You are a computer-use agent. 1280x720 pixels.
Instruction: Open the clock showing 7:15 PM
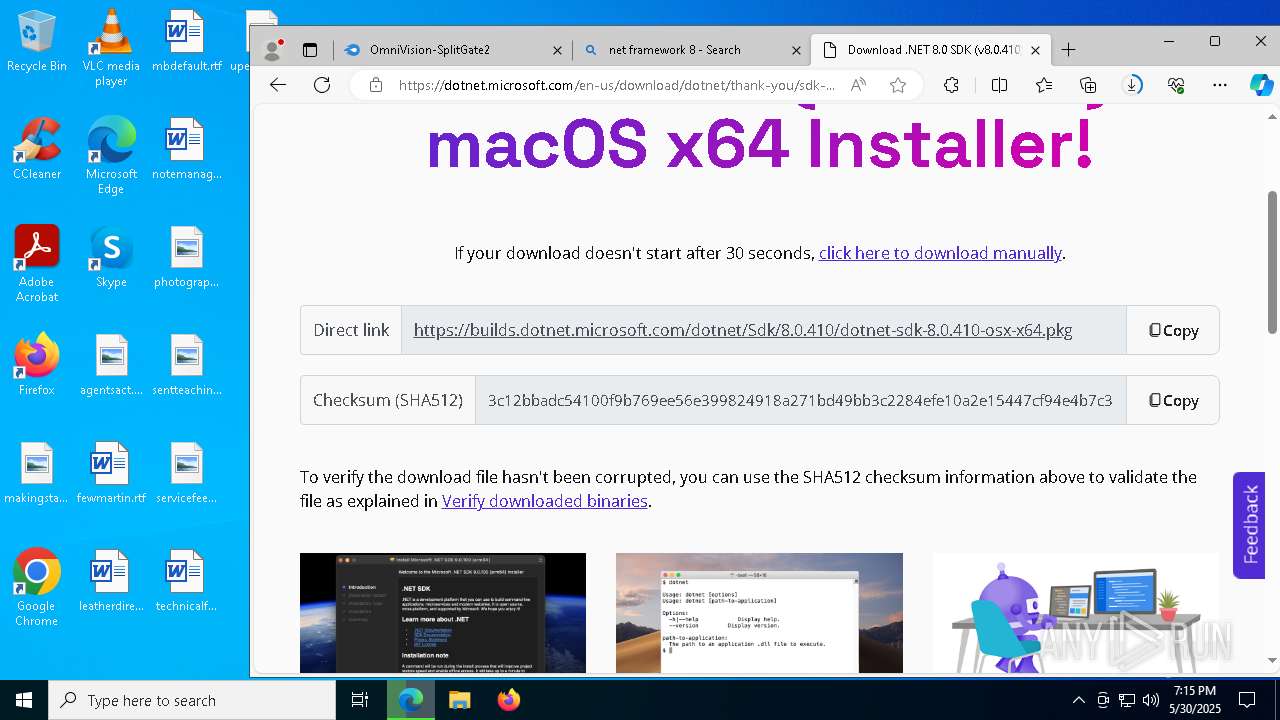point(1195,700)
